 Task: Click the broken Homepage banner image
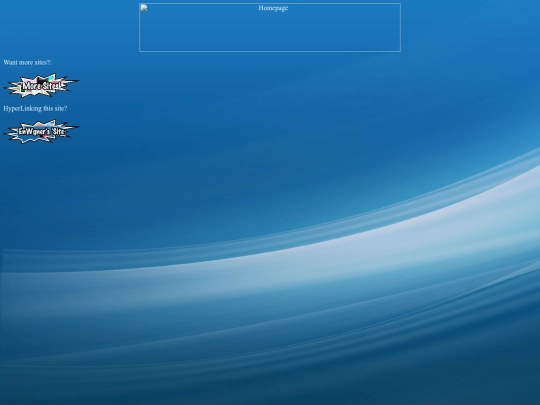(270, 28)
